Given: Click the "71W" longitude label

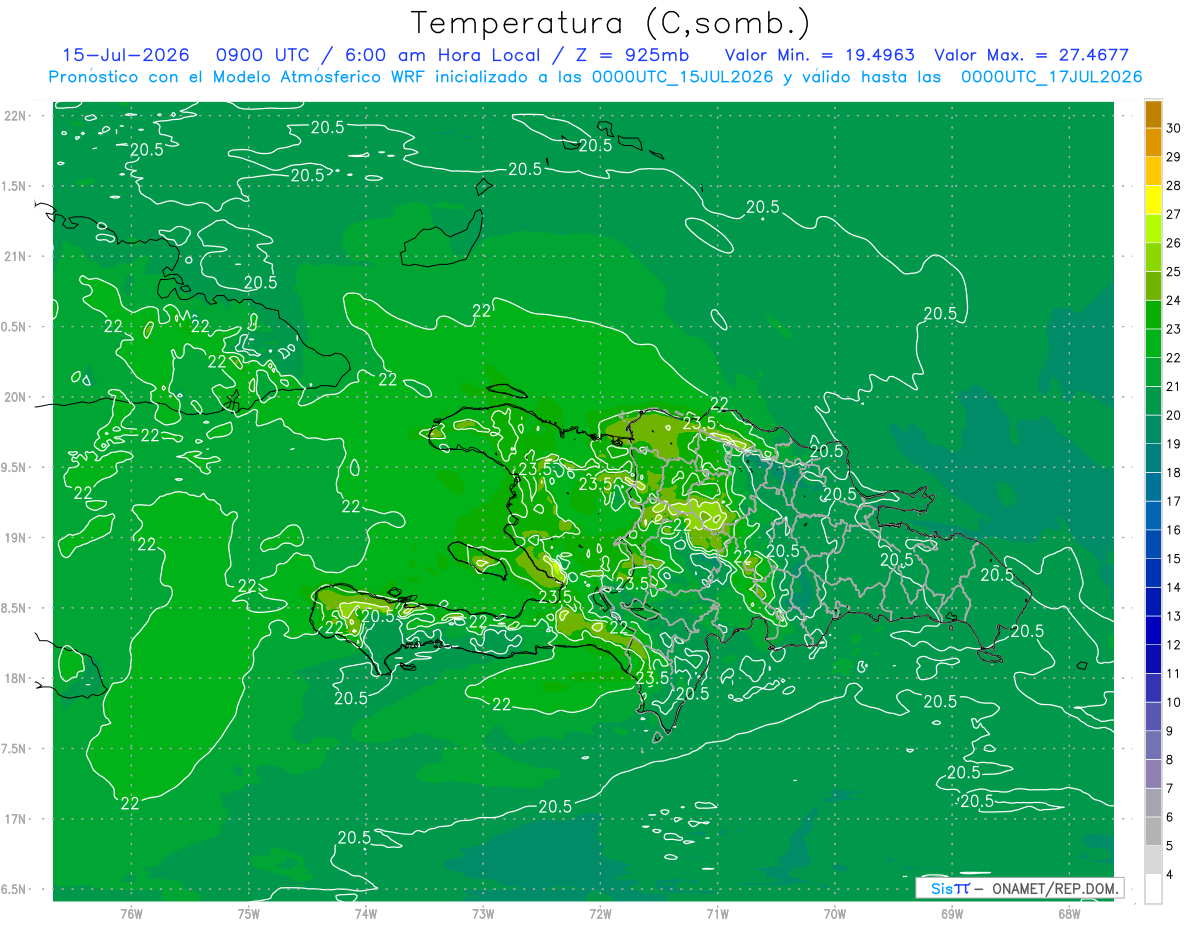Looking at the screenshot, I should coord(717,913).
